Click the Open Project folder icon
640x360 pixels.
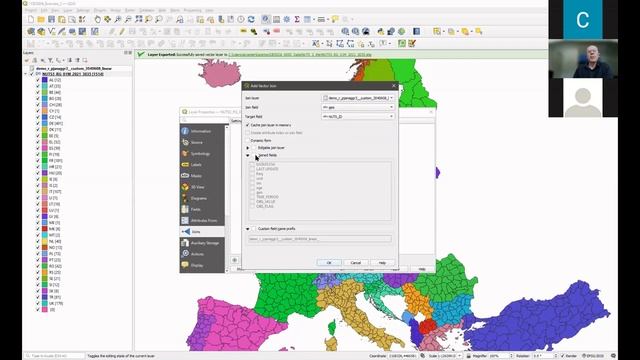(41, 19)
